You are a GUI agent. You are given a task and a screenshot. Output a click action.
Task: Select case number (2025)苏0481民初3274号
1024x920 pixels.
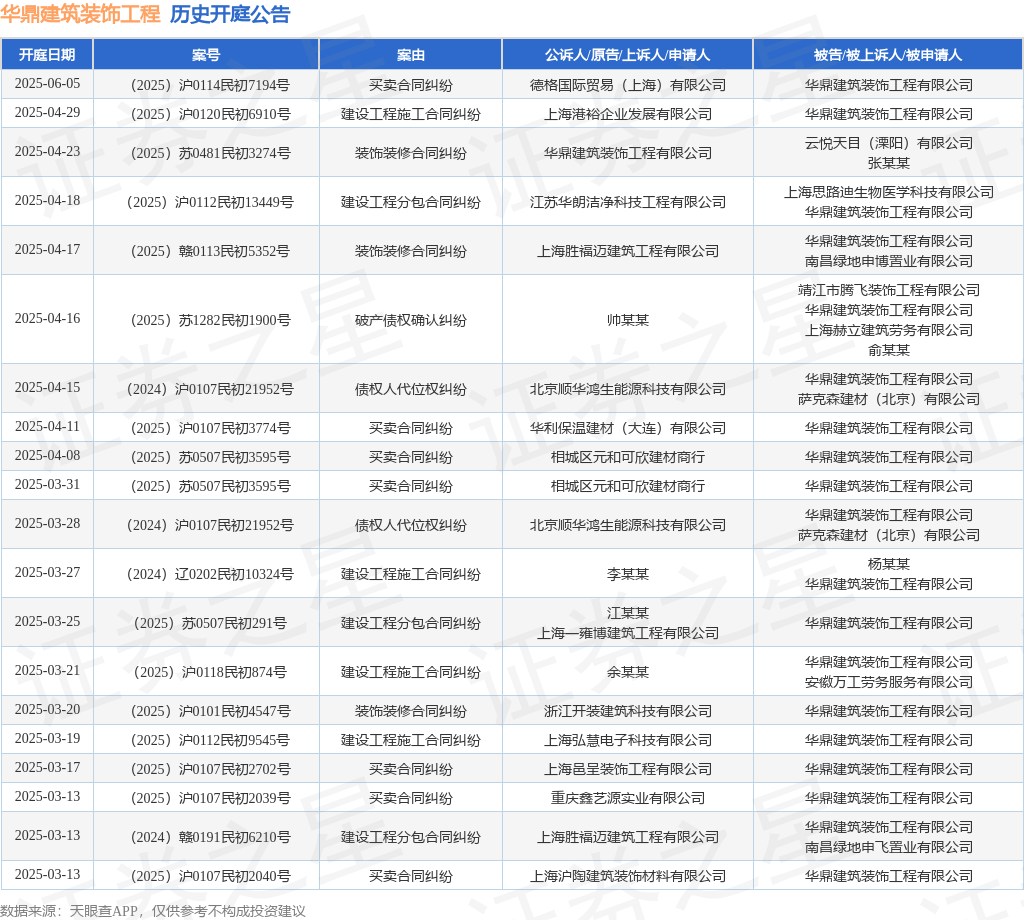[x=210, y=153]
